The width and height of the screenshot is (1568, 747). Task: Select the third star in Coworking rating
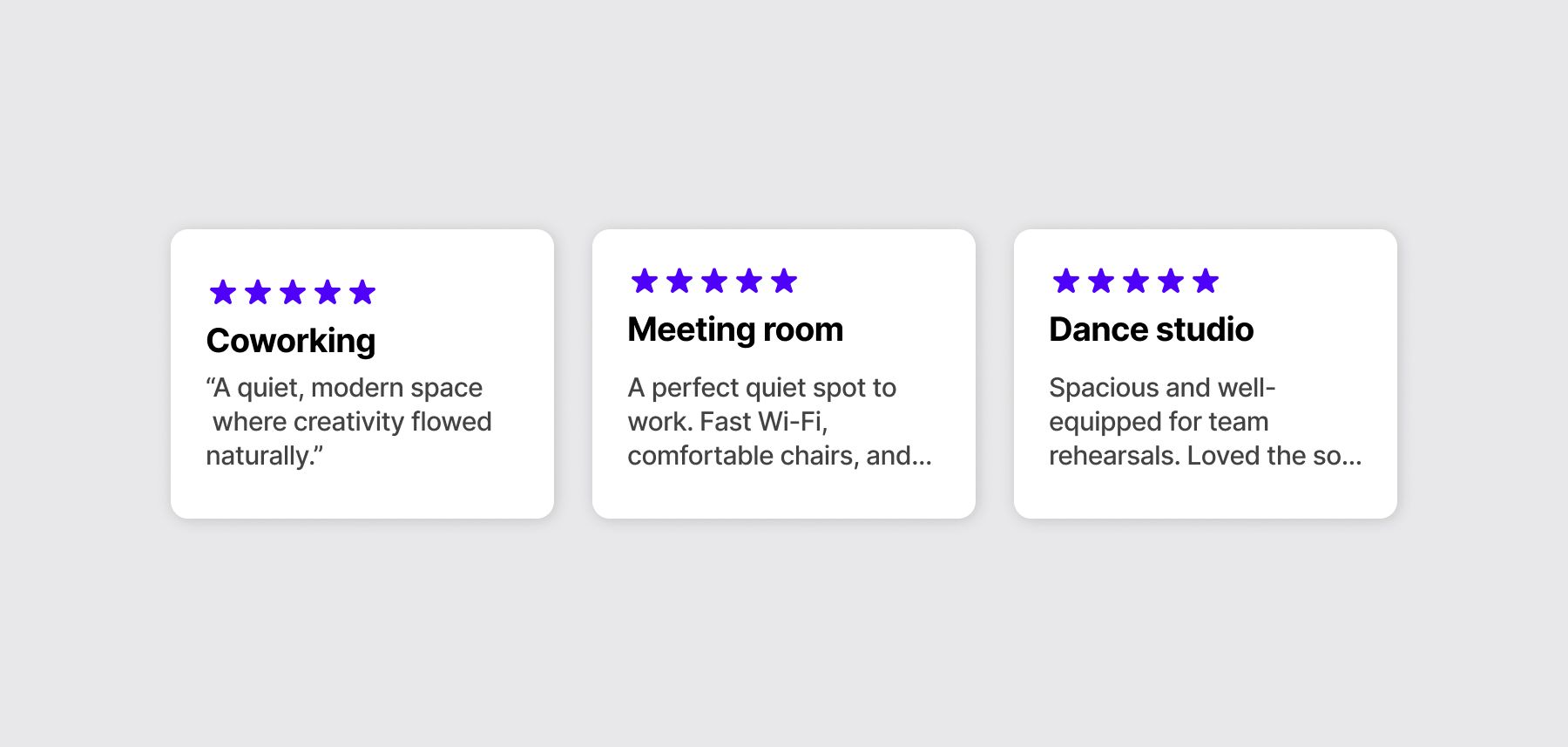pyautogui.click(x=293, y=292)
